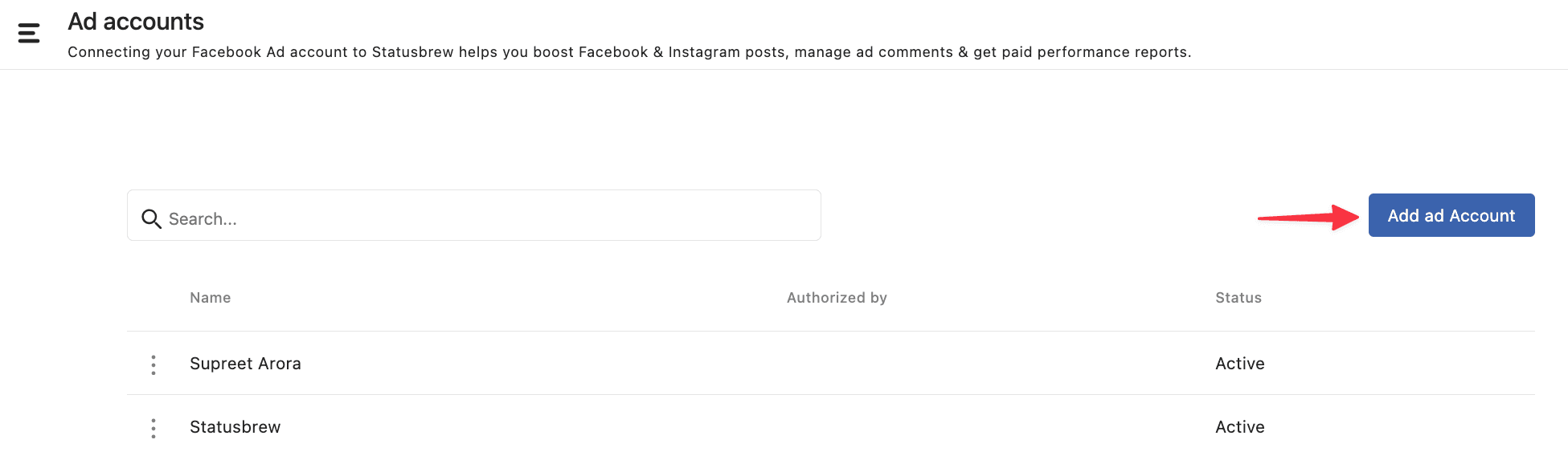The height and width of the screenshot is (452, 1568).
Task: Select the Statusbrew account name
Action: [x=235, y=427]
